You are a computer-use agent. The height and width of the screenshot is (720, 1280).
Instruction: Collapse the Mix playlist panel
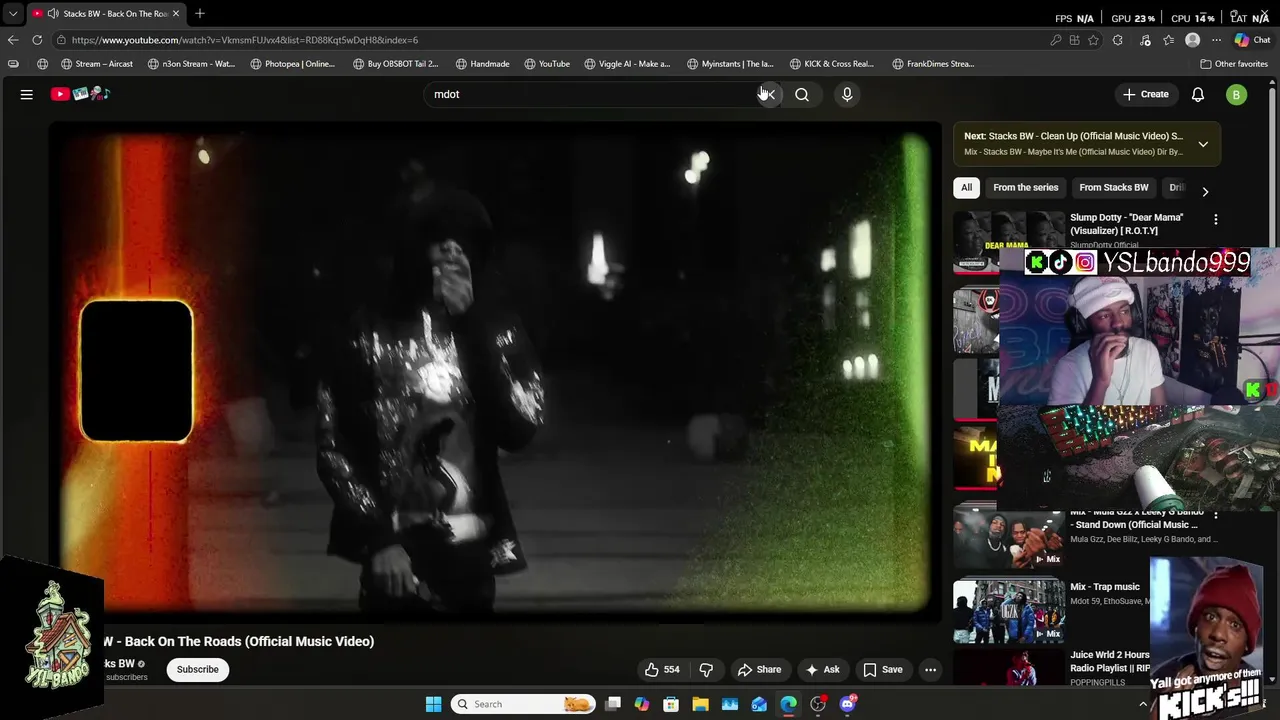[1203, 144]
